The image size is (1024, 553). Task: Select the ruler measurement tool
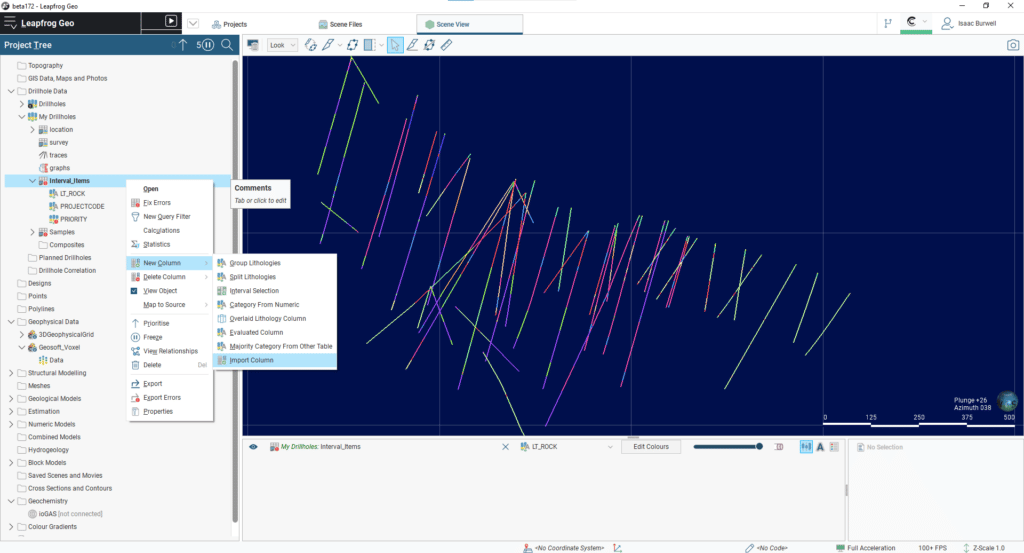tap(446, 45)
